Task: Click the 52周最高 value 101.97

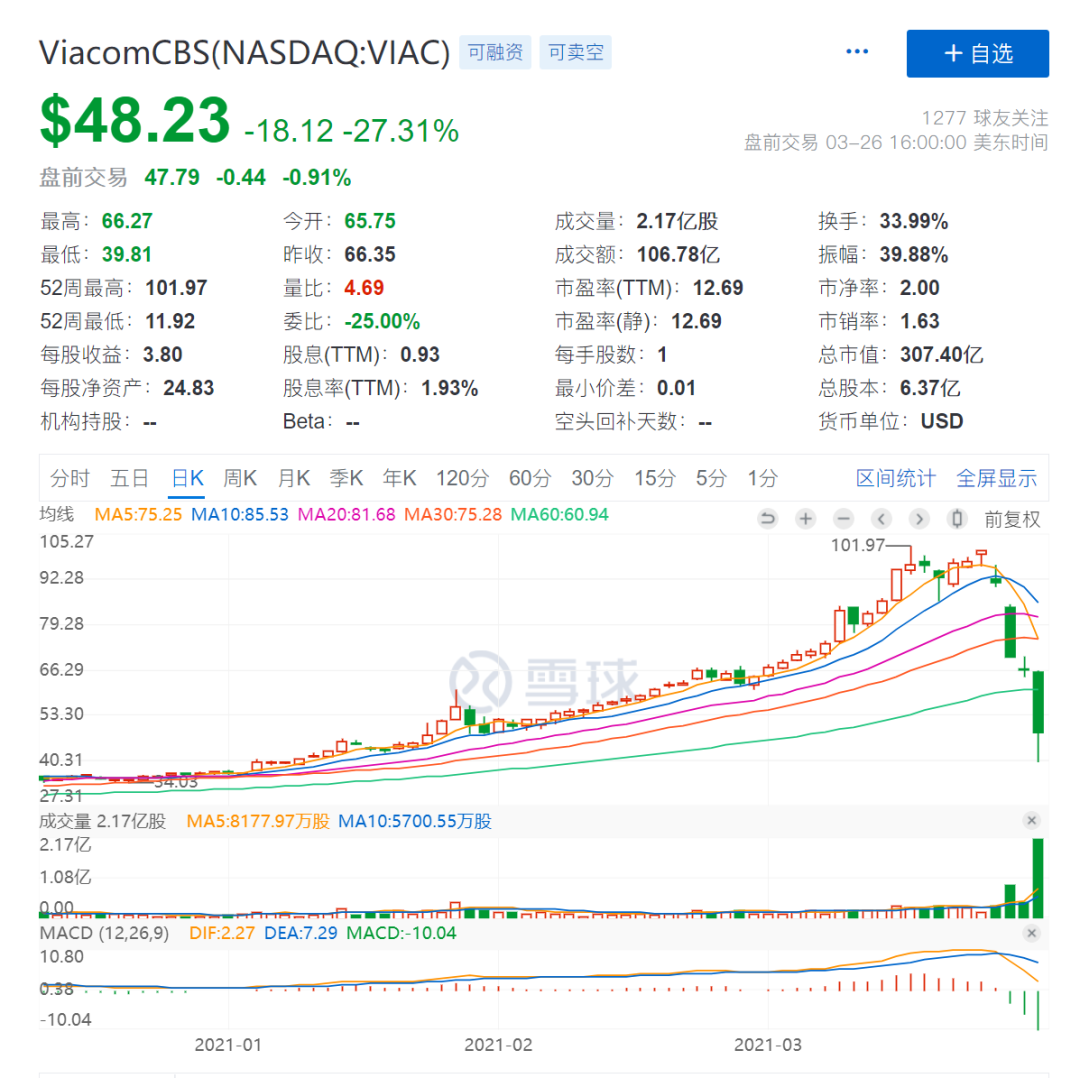Action: 176,288
